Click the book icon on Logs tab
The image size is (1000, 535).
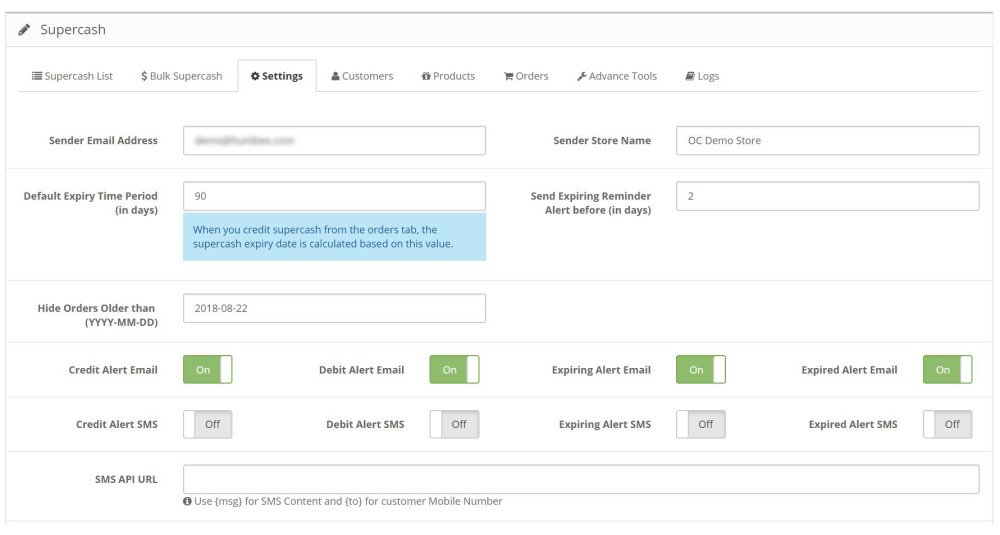point(690,76)
